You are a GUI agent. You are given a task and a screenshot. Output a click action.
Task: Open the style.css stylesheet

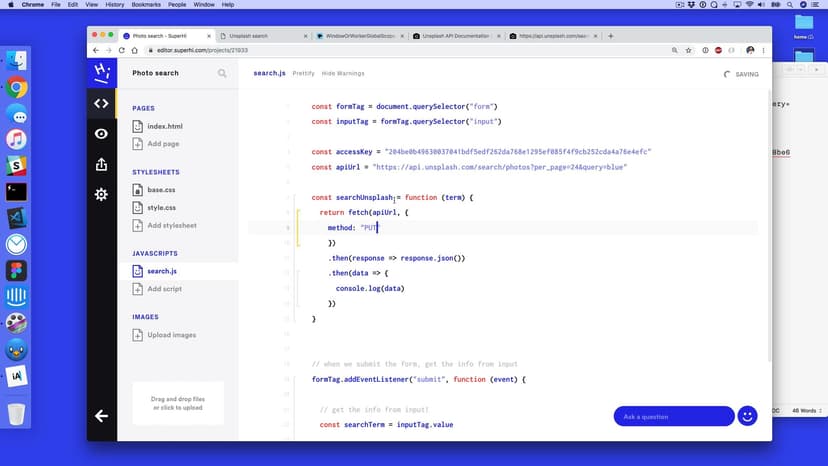(x=161, y=208)
